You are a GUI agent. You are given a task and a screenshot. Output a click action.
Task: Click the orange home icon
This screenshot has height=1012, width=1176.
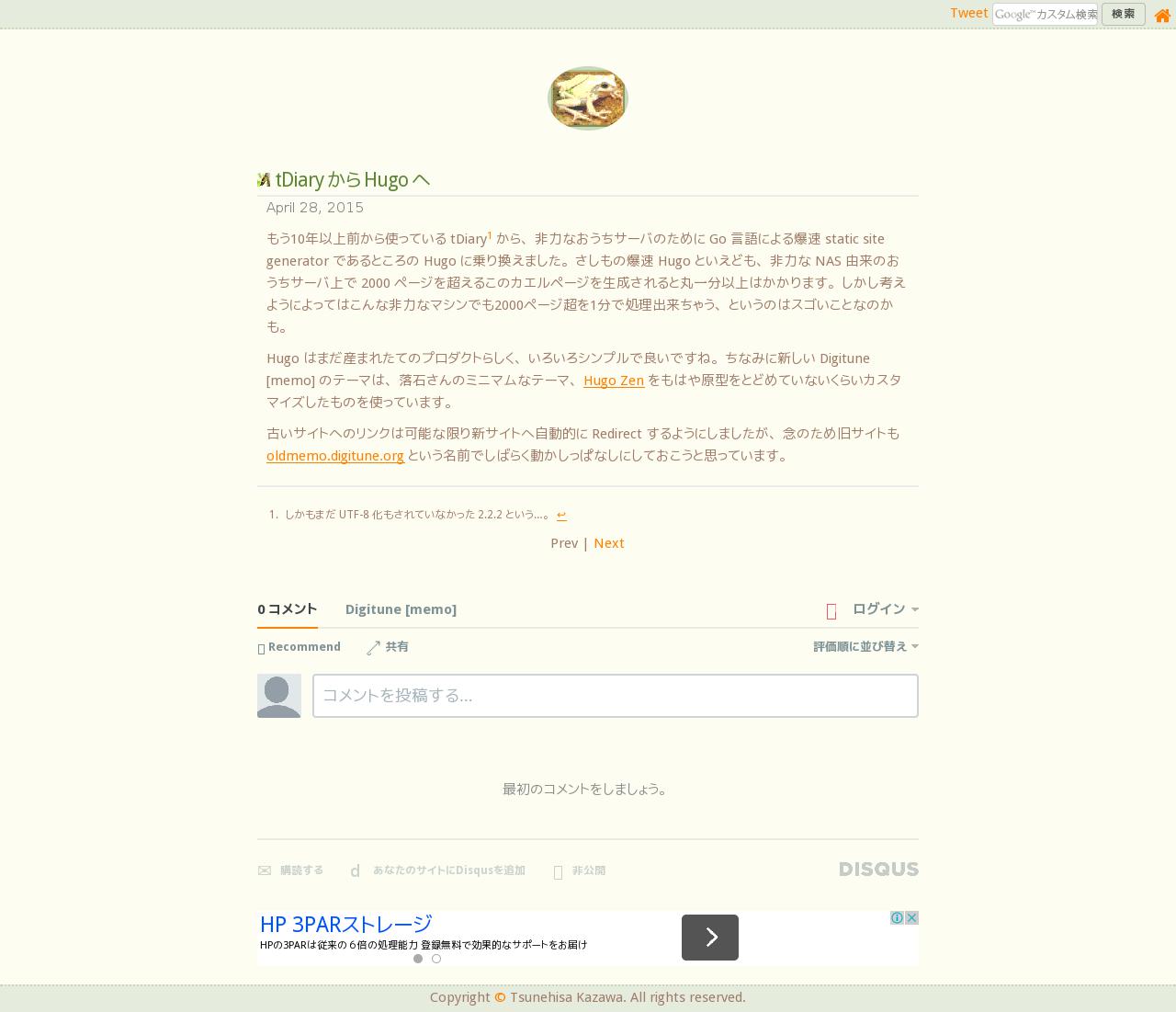[1162, 16]
